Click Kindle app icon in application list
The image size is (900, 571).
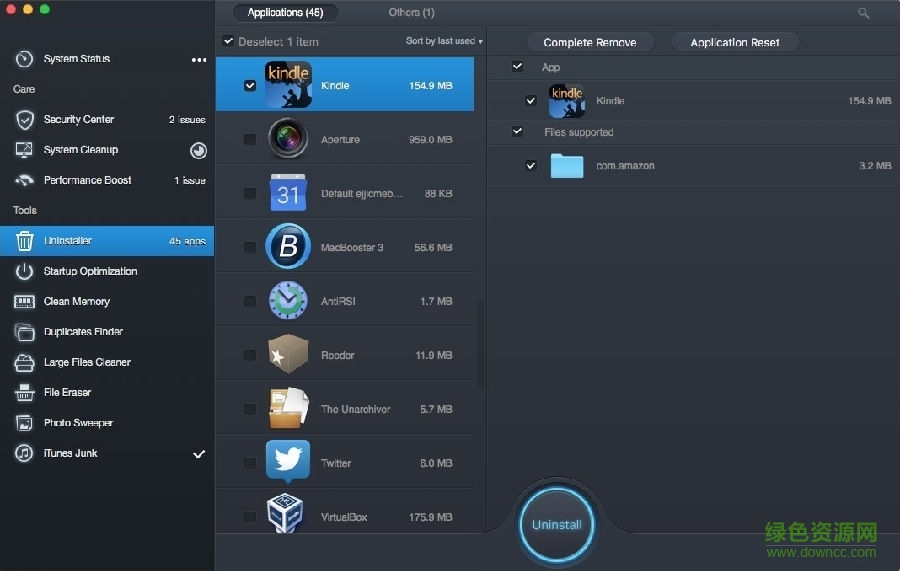tap(288, 85)
